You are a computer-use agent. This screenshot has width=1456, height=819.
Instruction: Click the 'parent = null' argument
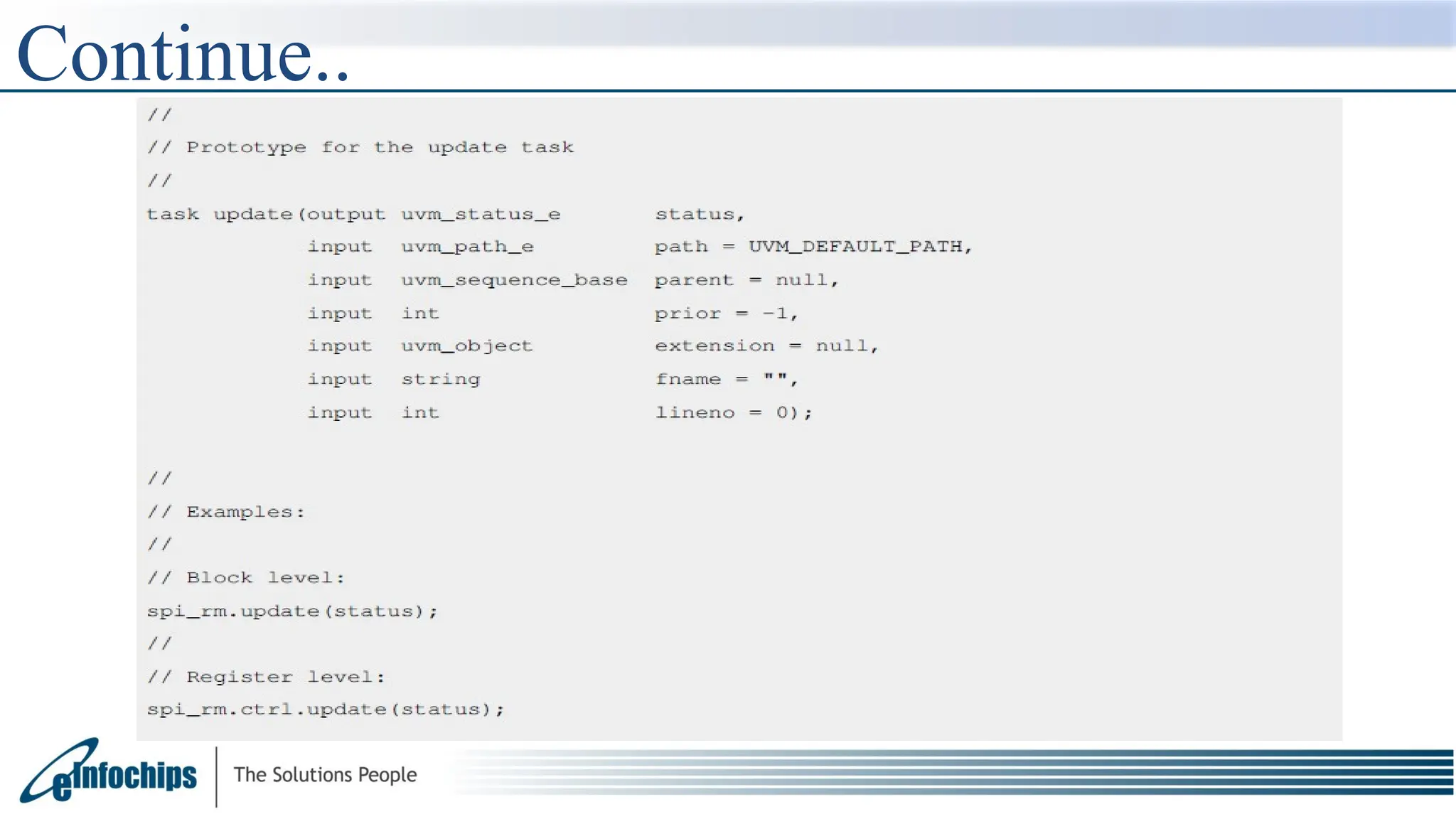[x=744, y=280]
